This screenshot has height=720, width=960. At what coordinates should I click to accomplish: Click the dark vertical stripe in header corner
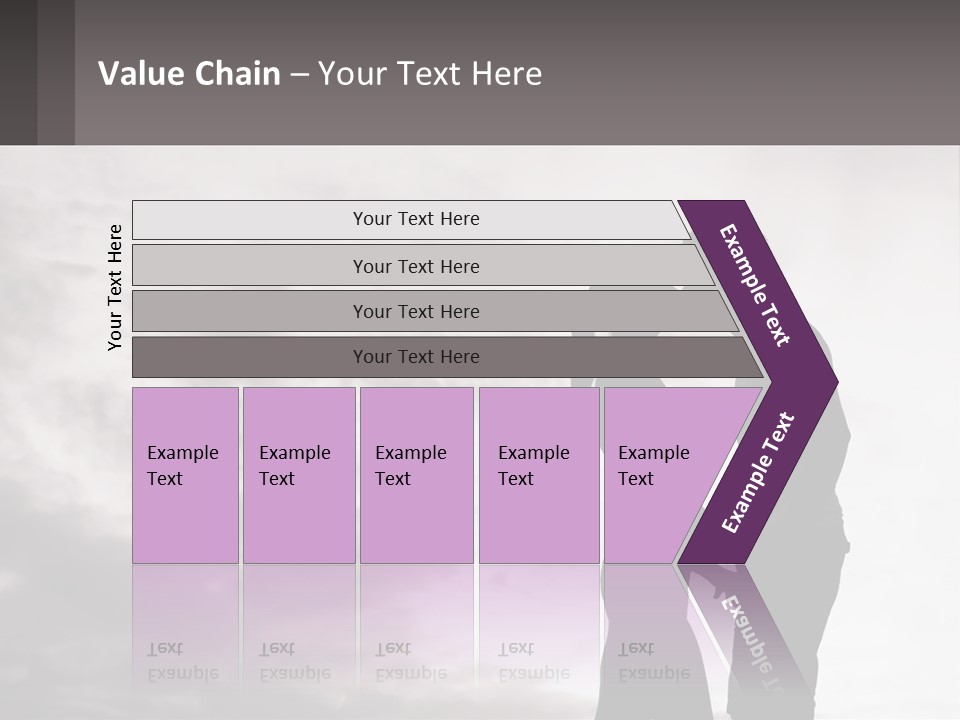(x=56, y=72)
